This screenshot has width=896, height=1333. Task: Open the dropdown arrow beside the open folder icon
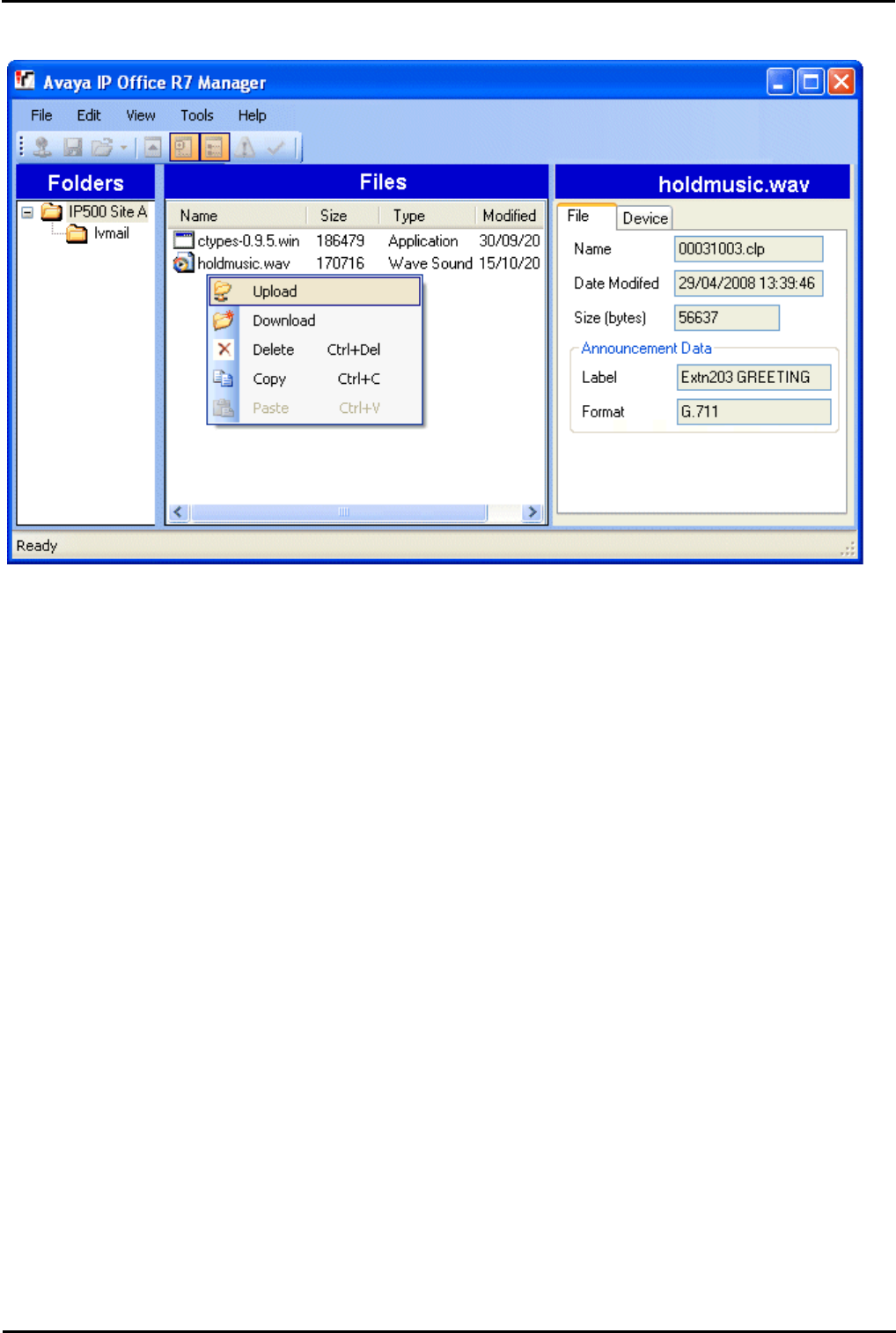pos(124,147)
